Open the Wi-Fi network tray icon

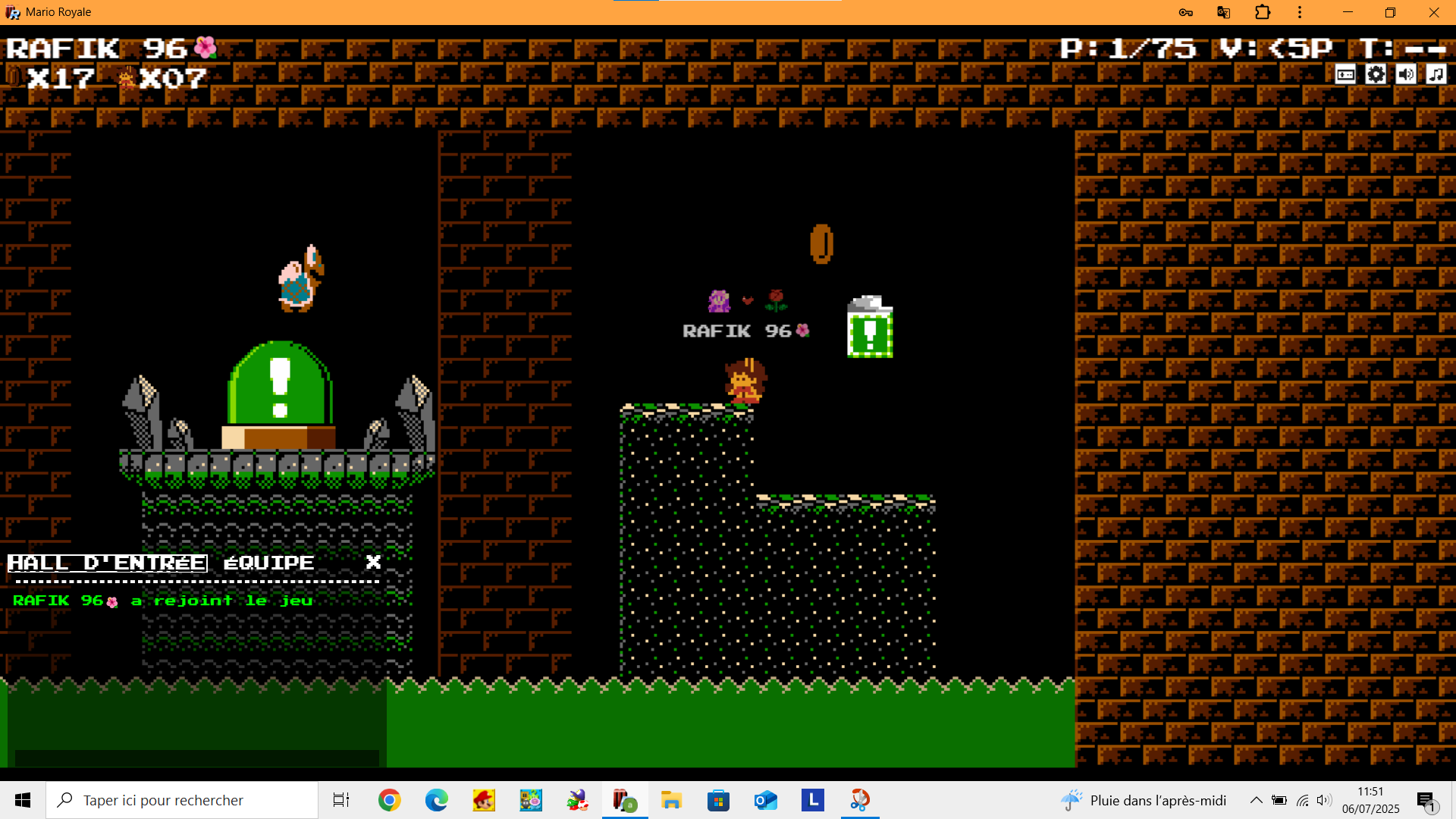coord(1303,800)
